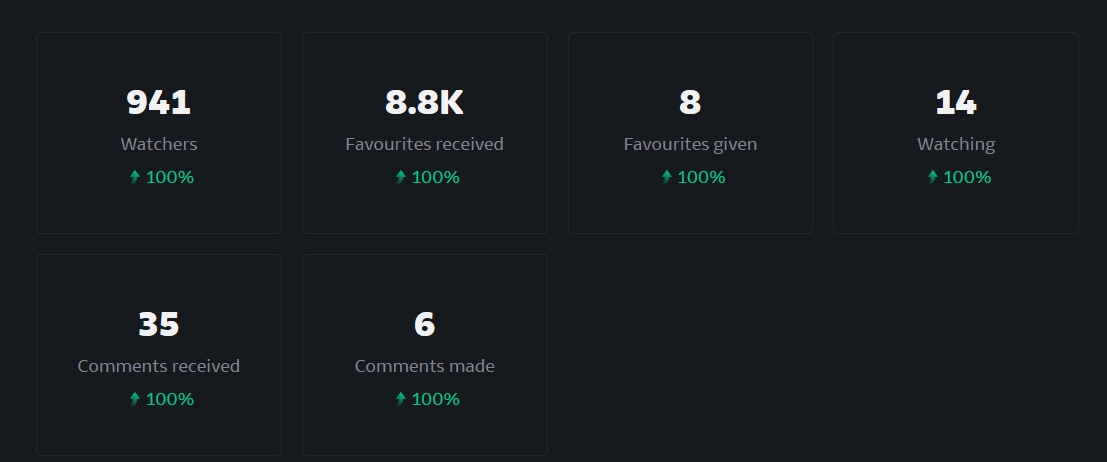Click the number 8 in Favourites given

click(690, 102)
